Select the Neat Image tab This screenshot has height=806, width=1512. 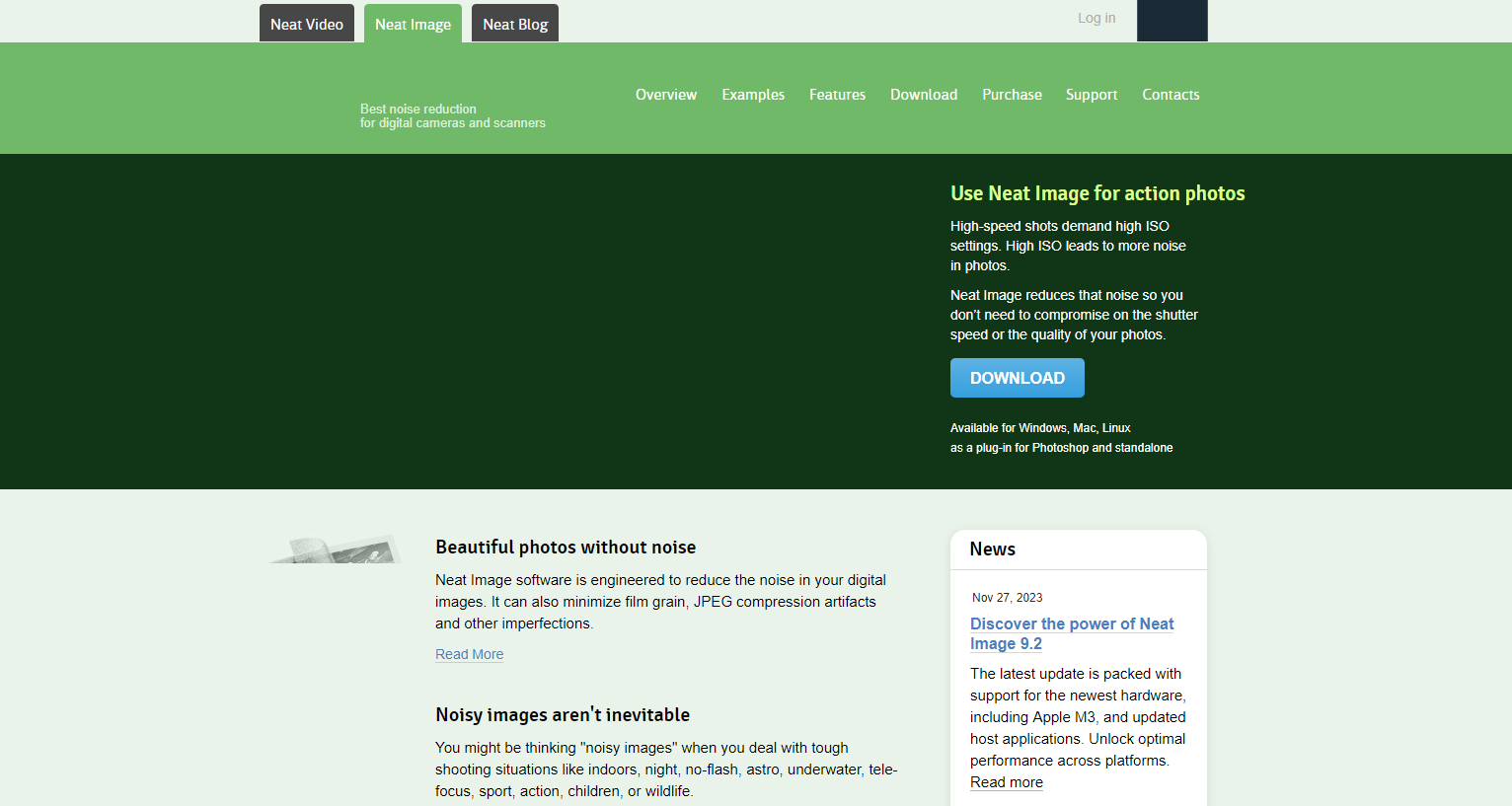pos(413,24)
